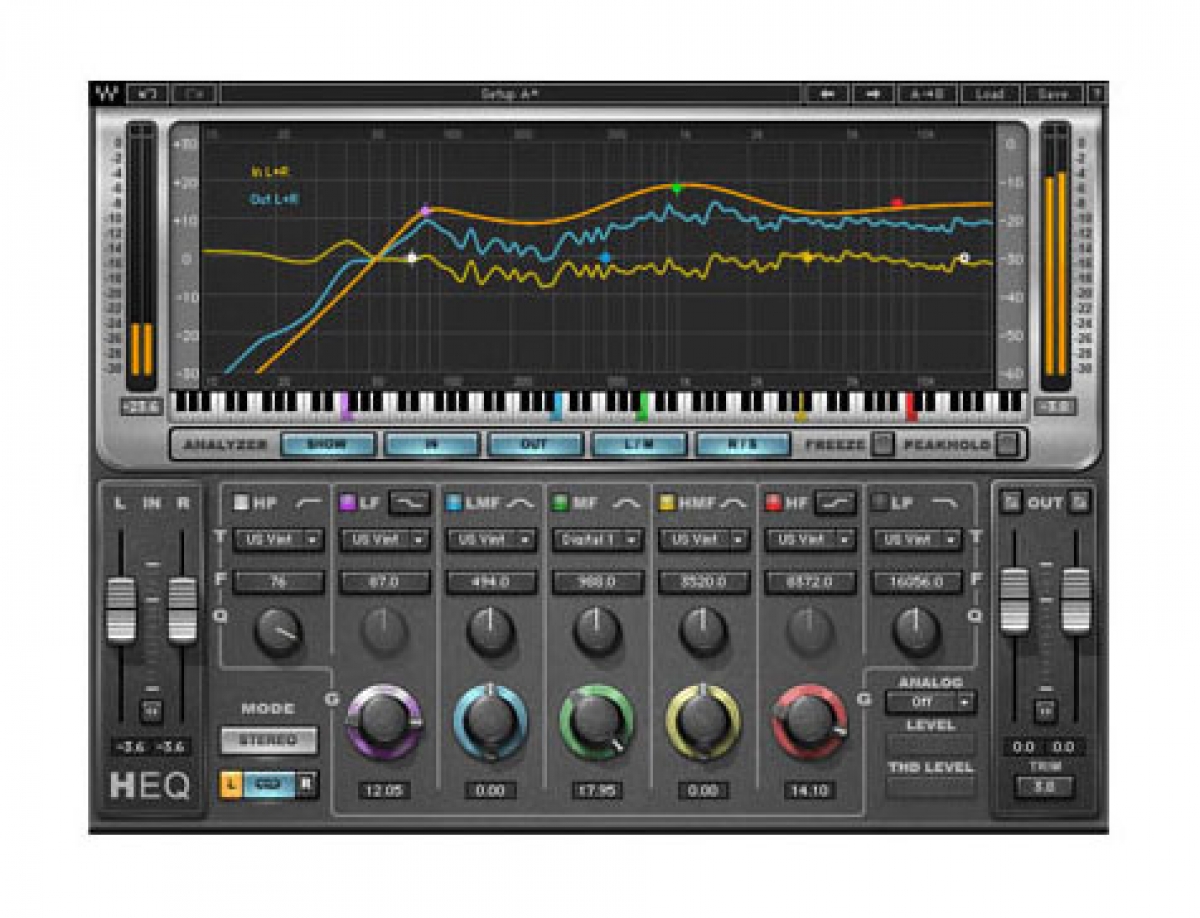Screen dimensions: 1200x918
Task: Open the HP band filter type dropdown
Action: pos(279,540)
